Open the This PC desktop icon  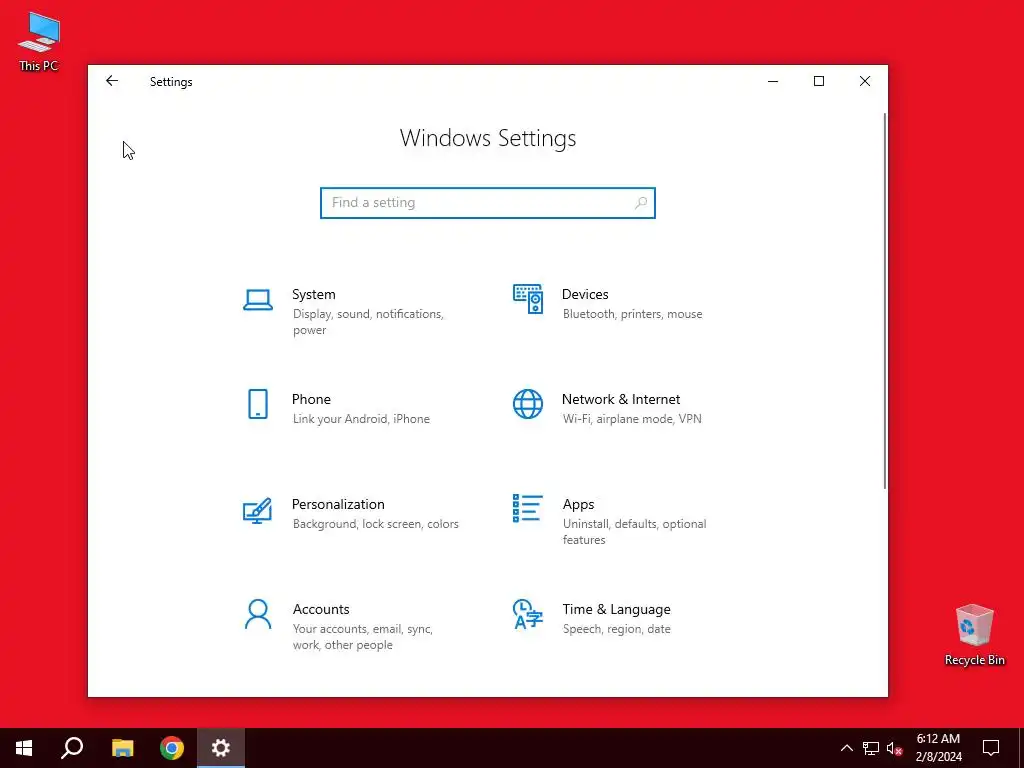tap(39, 42)
